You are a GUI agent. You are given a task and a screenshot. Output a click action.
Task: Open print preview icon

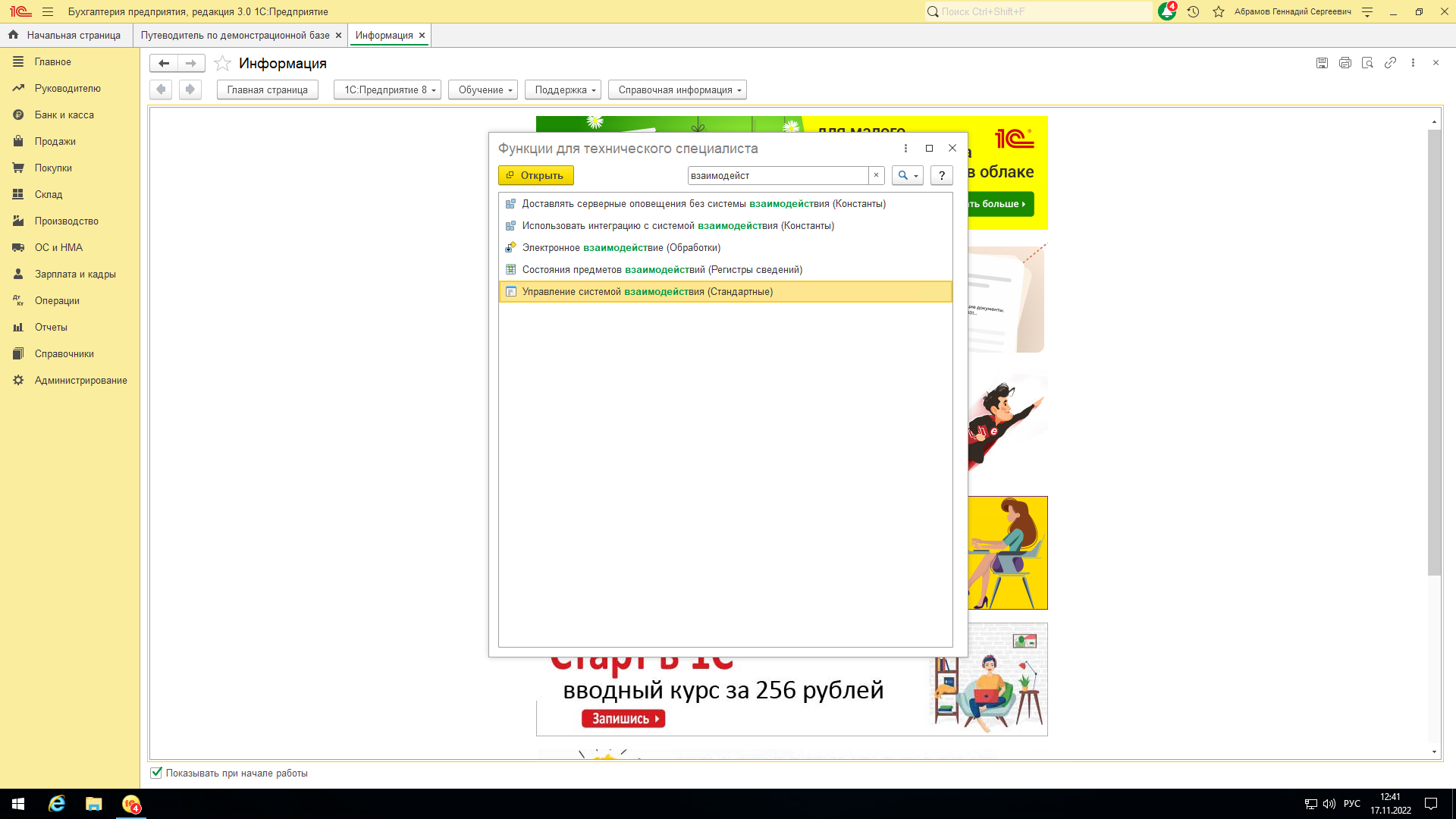click(1367, 63)
